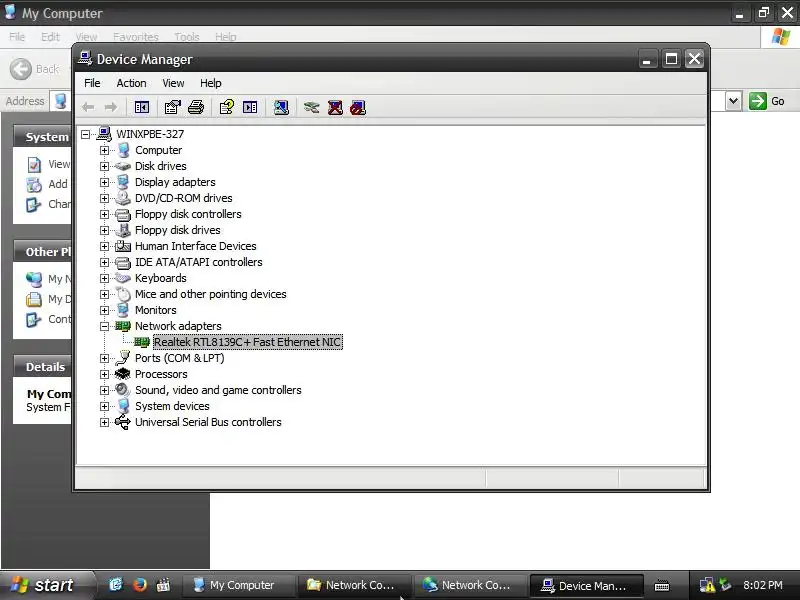The height and width of the screenshot is (600, 800).
Task: Open the View menu in Device Manager
Action: click(173, 83)
